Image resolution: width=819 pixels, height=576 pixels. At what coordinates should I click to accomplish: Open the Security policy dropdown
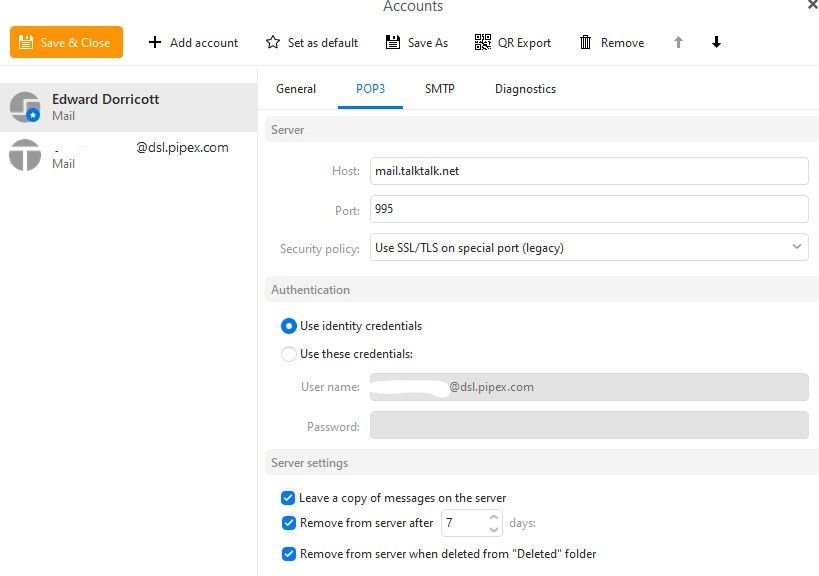(589, 247)
